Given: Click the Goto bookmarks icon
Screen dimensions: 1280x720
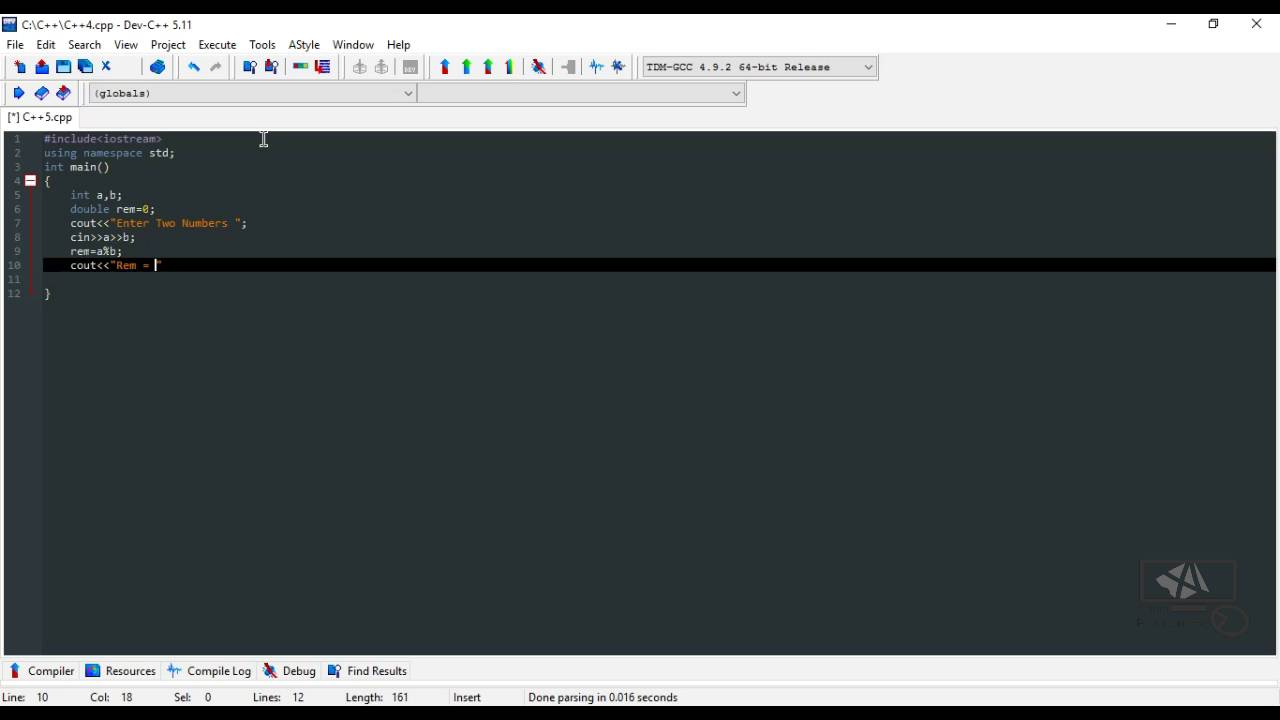Looking at the screenshot, I should tap(64, 93).
